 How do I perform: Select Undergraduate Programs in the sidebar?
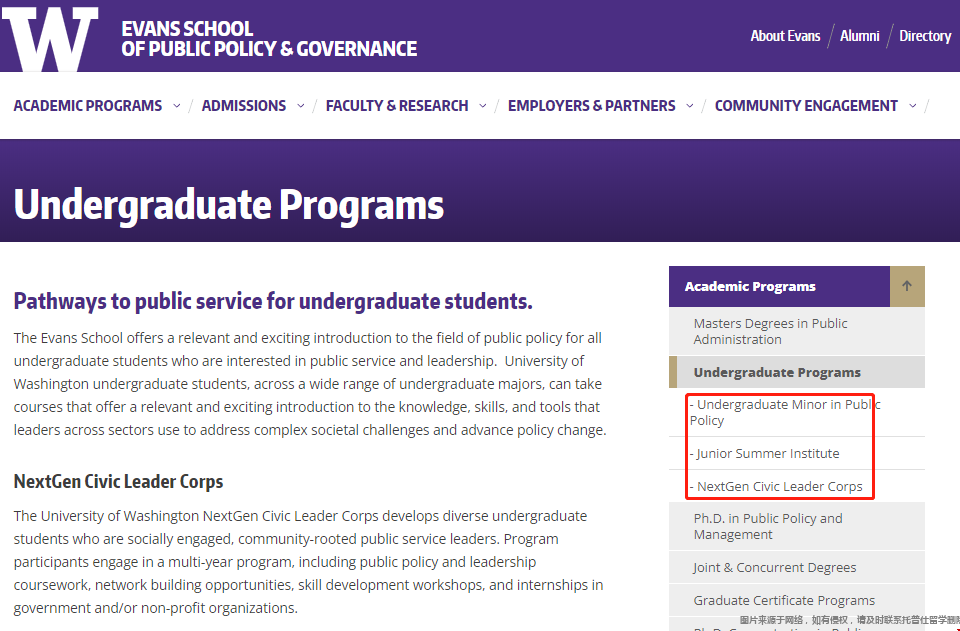tap(797, 372)
